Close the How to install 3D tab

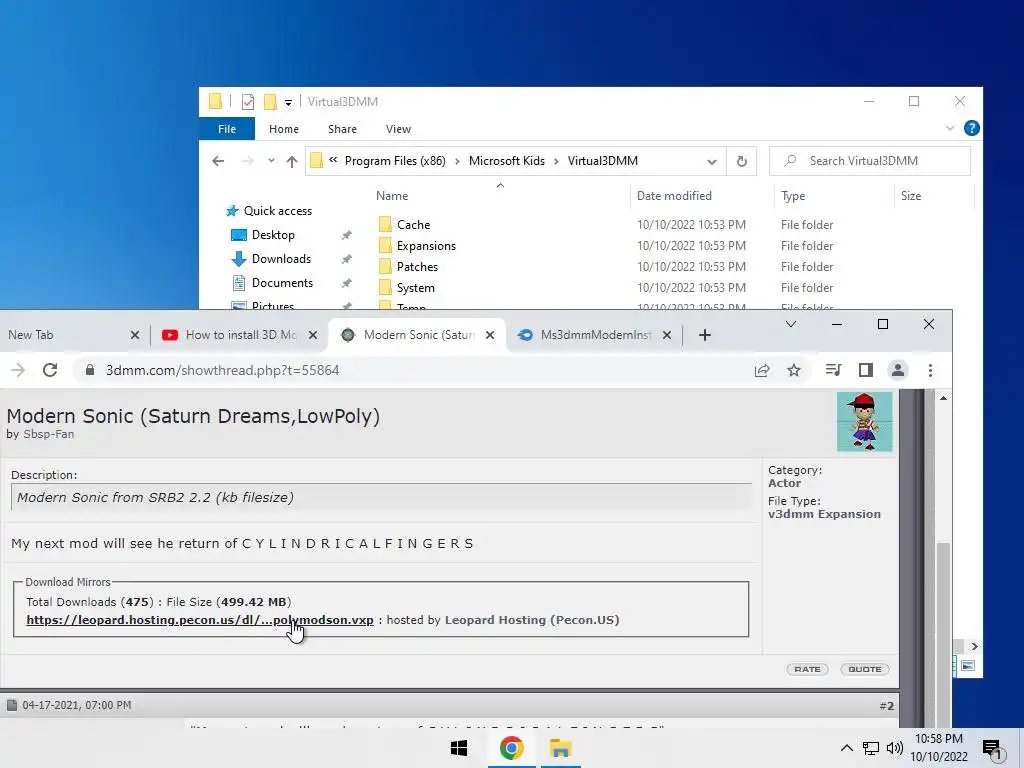313,335
